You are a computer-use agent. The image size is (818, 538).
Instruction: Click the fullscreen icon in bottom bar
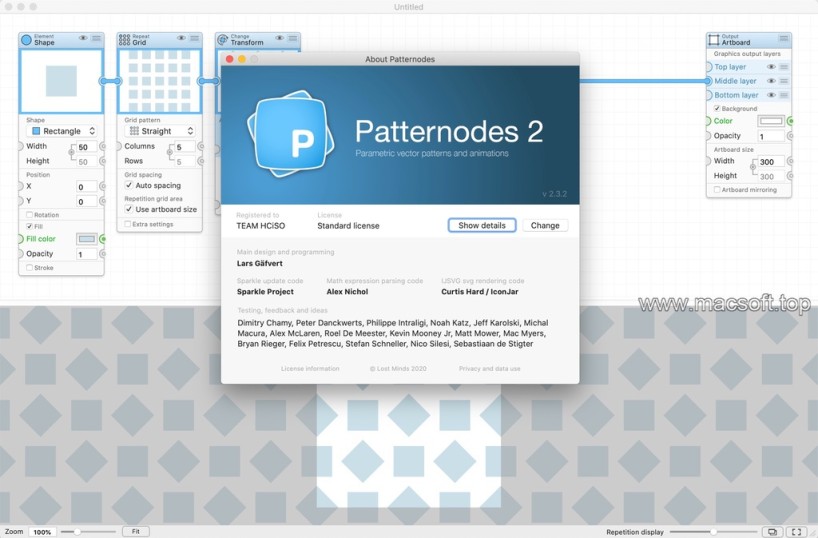tap(796, 532)
